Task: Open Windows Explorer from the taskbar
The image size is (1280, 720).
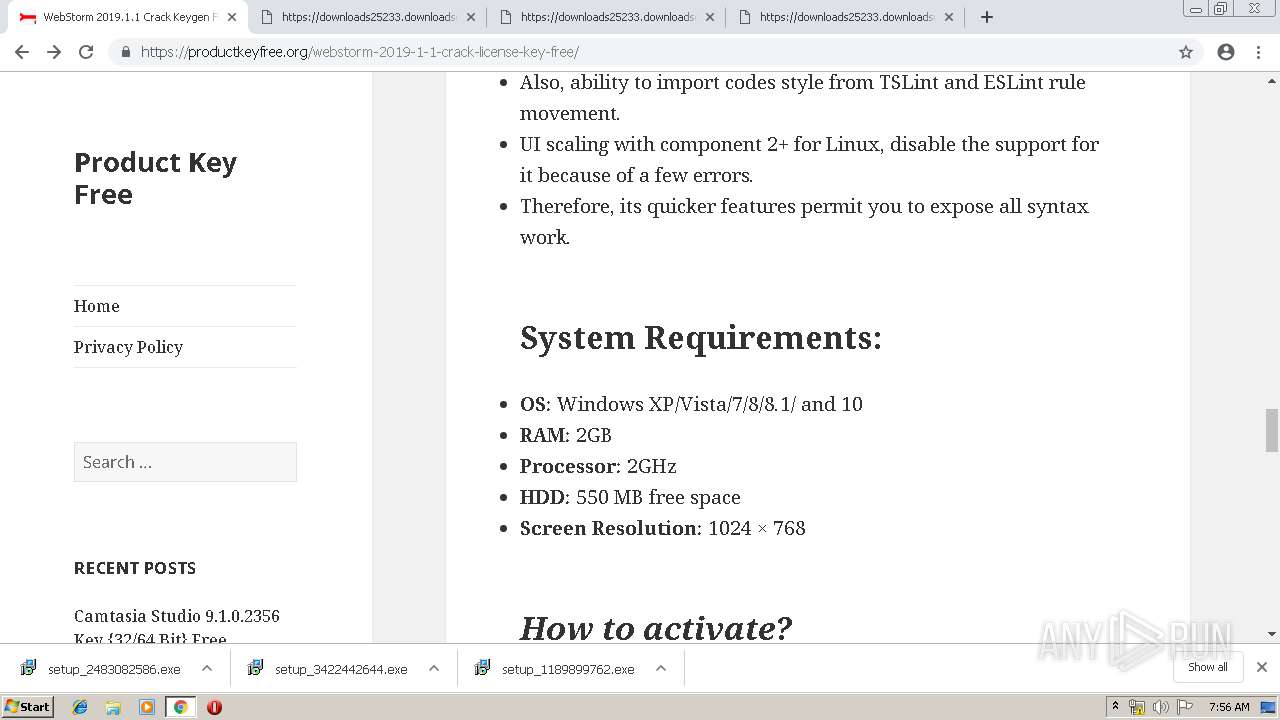Action: (113, 707)
